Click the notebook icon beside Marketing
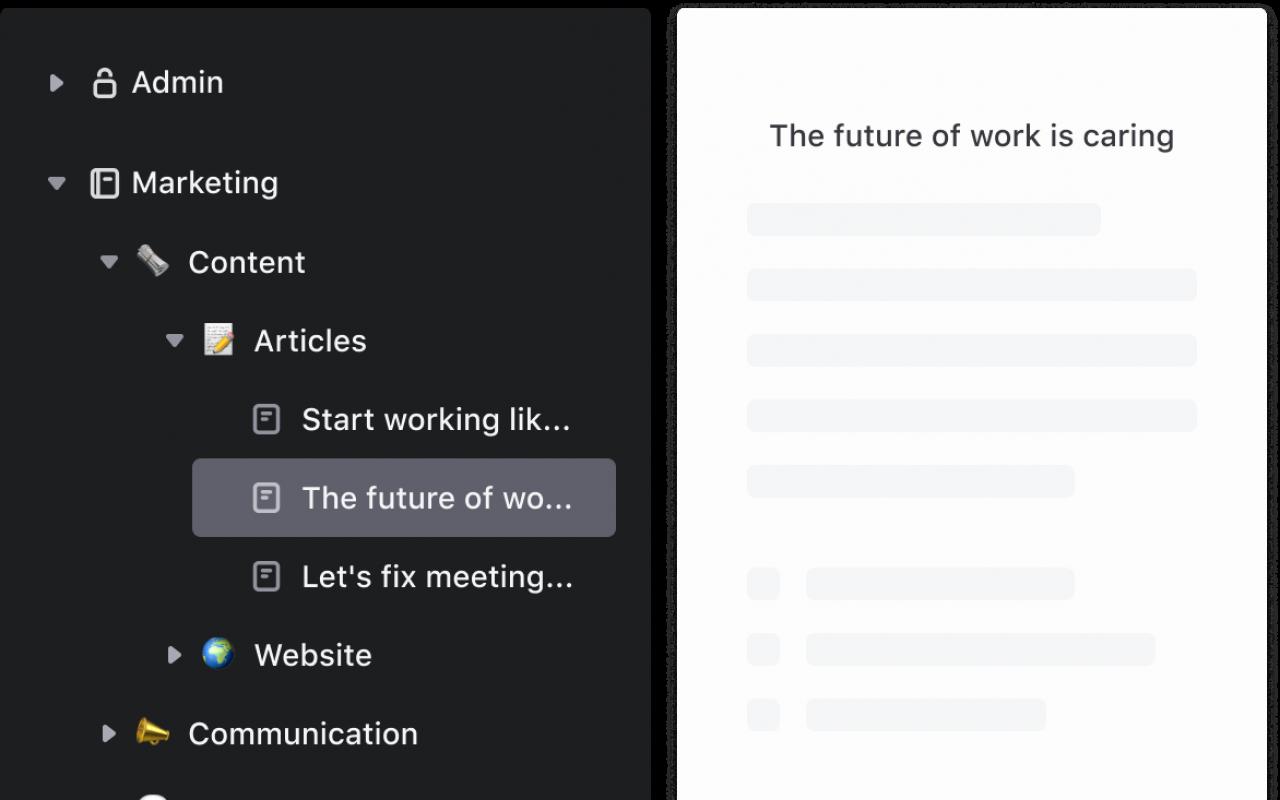Screen dimensions: 1280x800 (105, 183)
